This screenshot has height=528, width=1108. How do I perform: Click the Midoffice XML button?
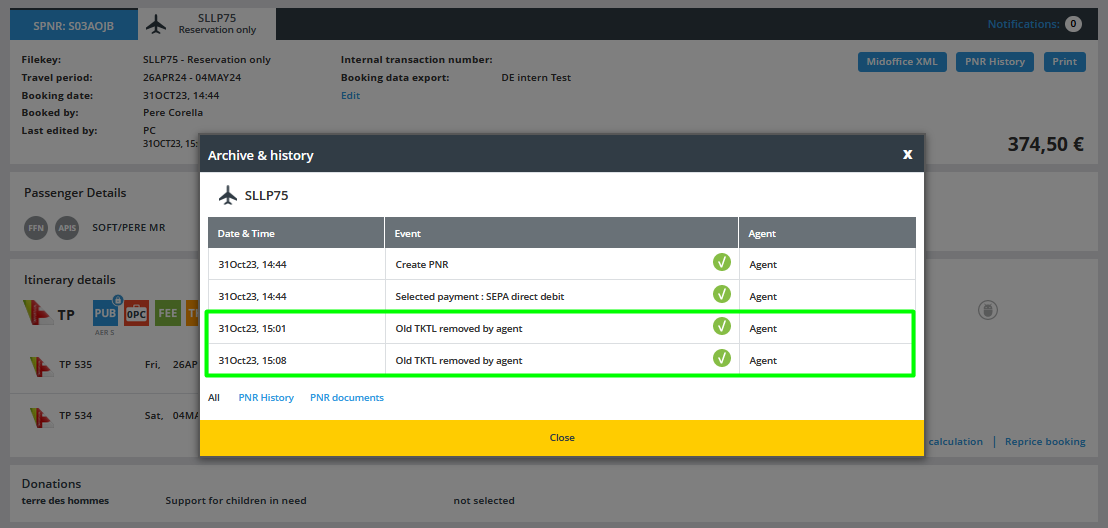(x=902, y=62)
